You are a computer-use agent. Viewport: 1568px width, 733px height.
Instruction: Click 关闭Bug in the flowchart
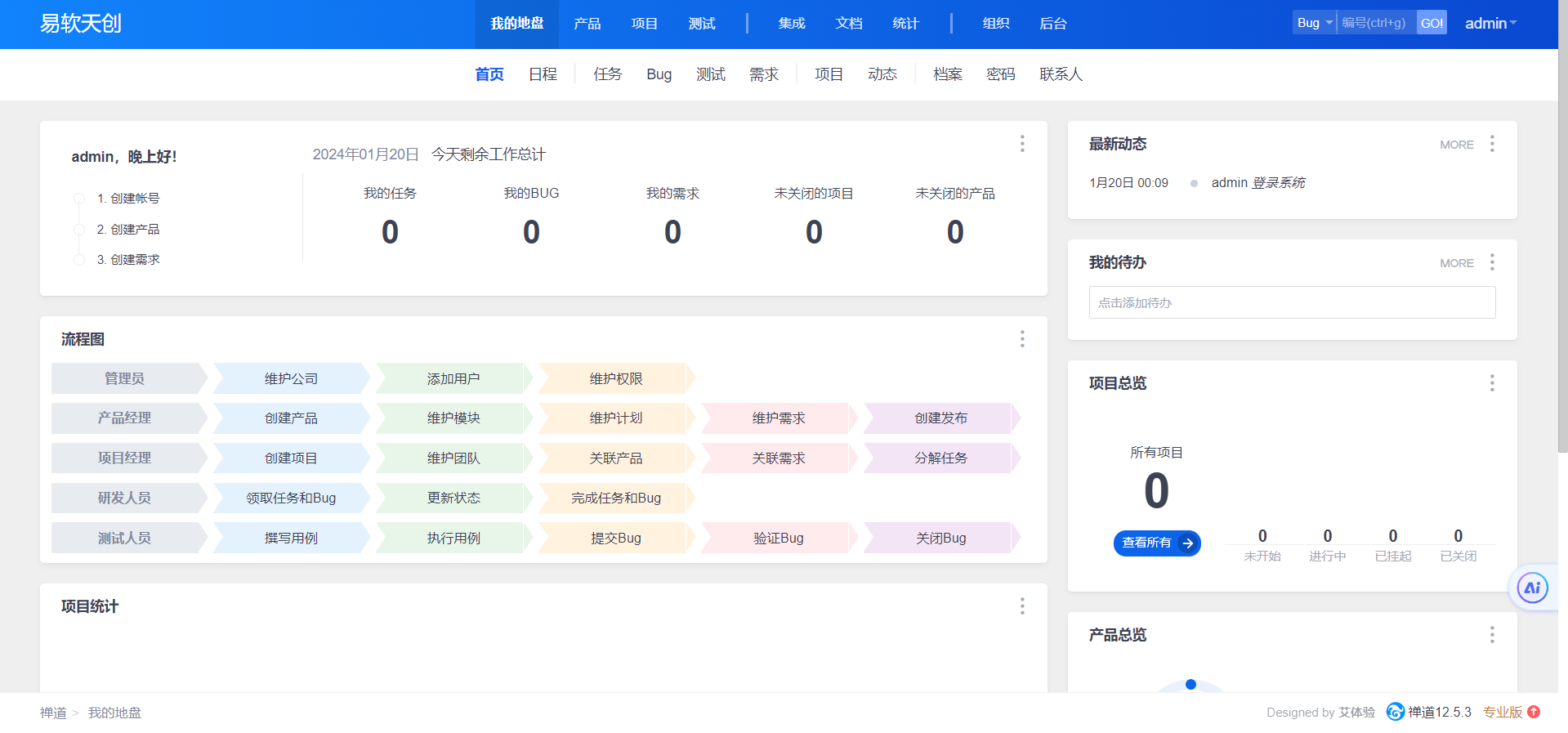click(941, 538)
